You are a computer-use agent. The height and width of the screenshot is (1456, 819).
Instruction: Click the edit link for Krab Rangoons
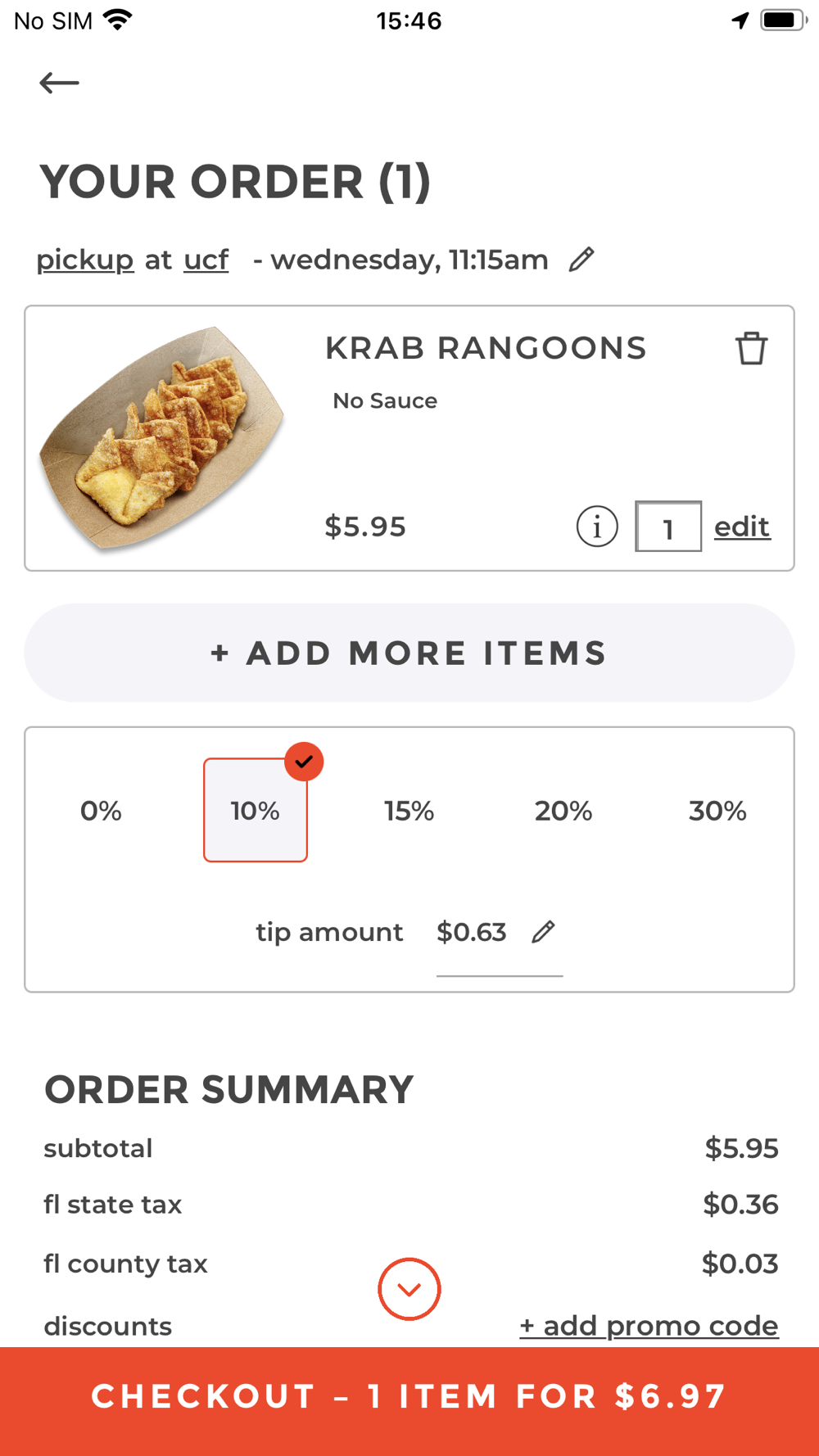[x=742, y=527]
